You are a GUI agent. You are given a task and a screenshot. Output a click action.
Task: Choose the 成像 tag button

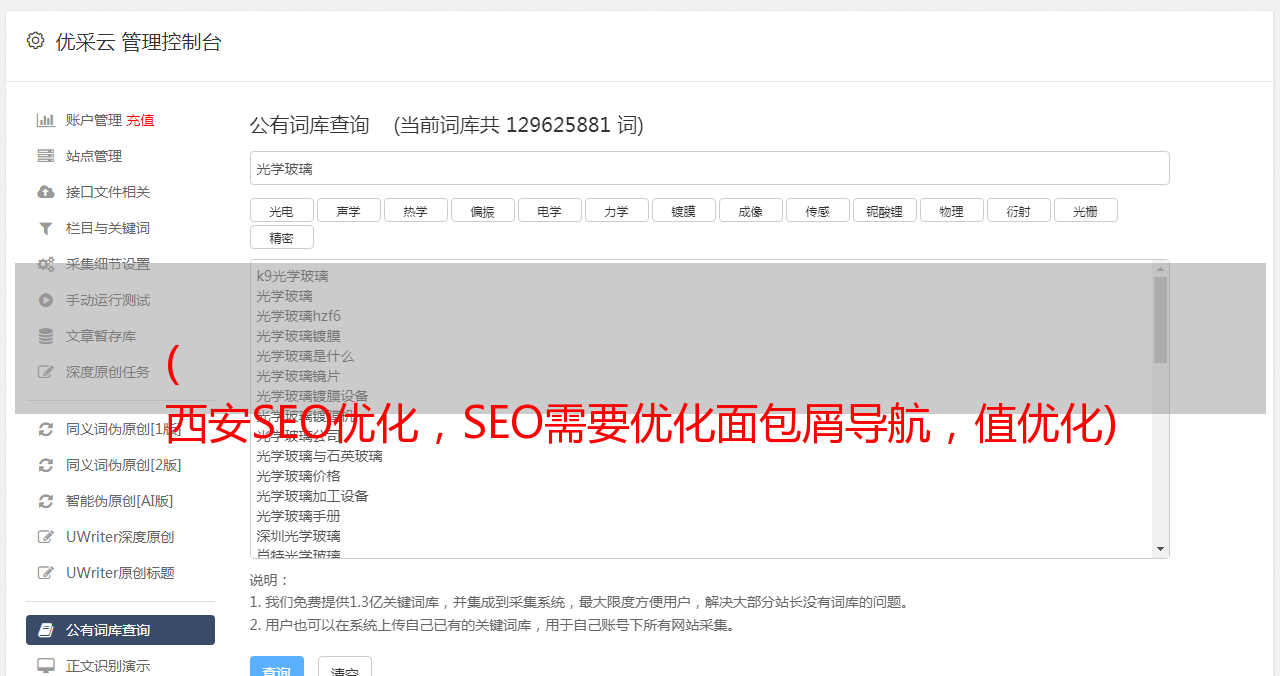[x=750, y=210]
